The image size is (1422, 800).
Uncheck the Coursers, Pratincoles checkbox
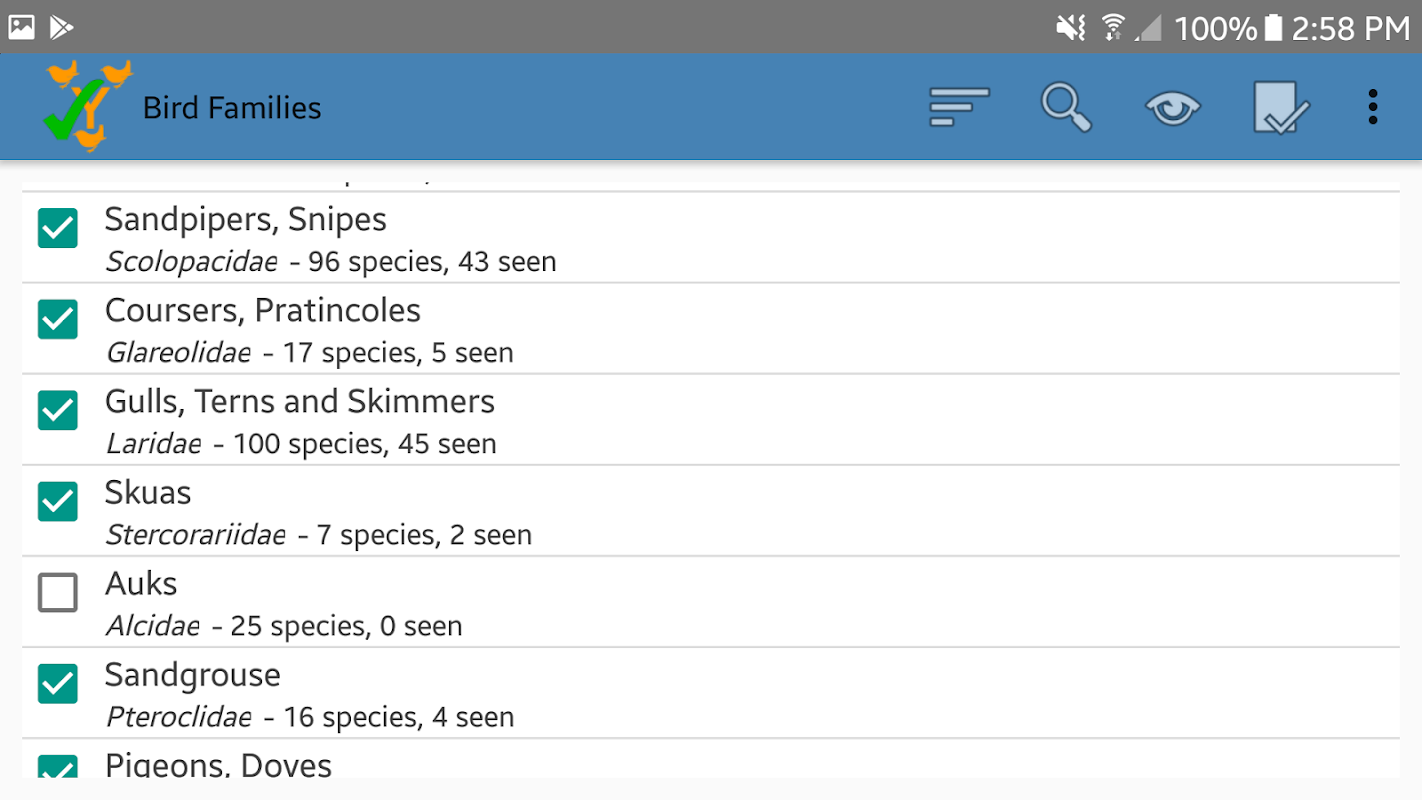(58, 319)
